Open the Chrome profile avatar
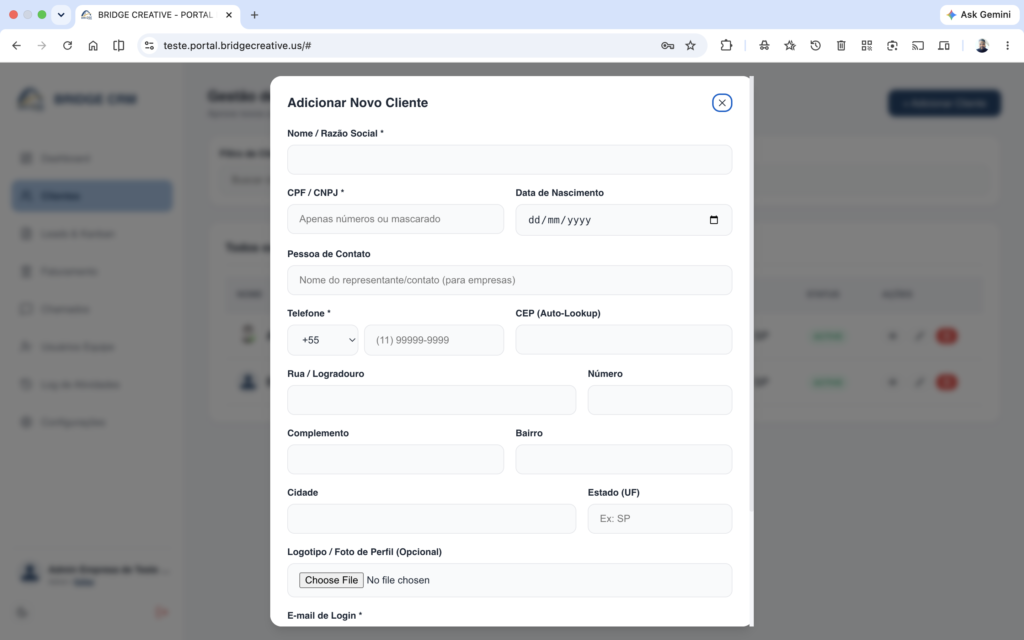 (982, 46)
